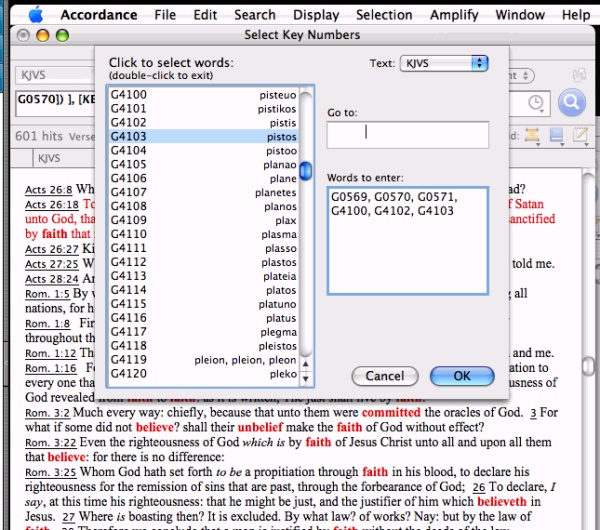The image size is (600, 530).
Task: Open the search history clock icon
Action: coord(536,103)
